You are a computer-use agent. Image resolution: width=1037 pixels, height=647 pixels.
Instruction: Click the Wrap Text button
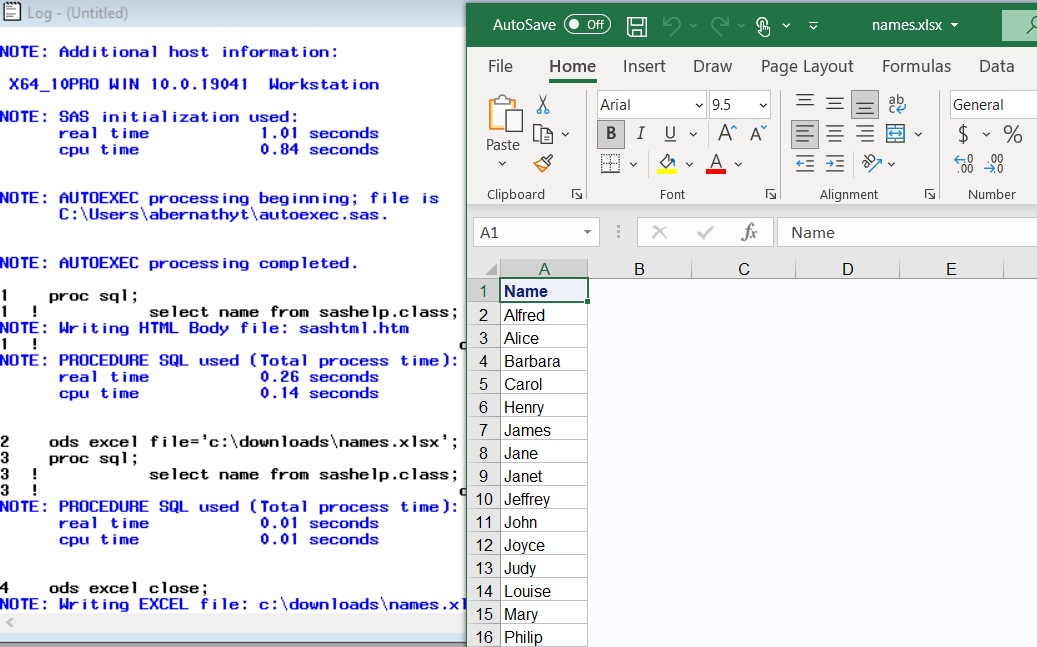point(897,104)
